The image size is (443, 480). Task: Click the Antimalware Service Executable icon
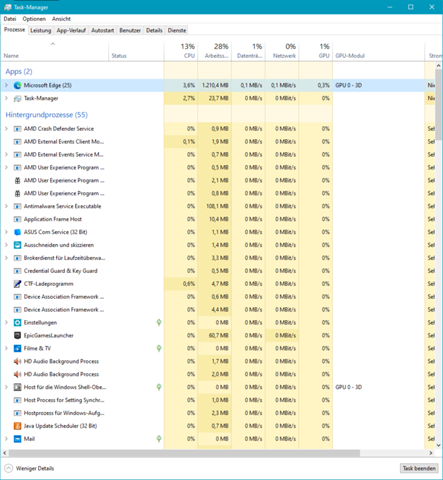pos(17,206)
